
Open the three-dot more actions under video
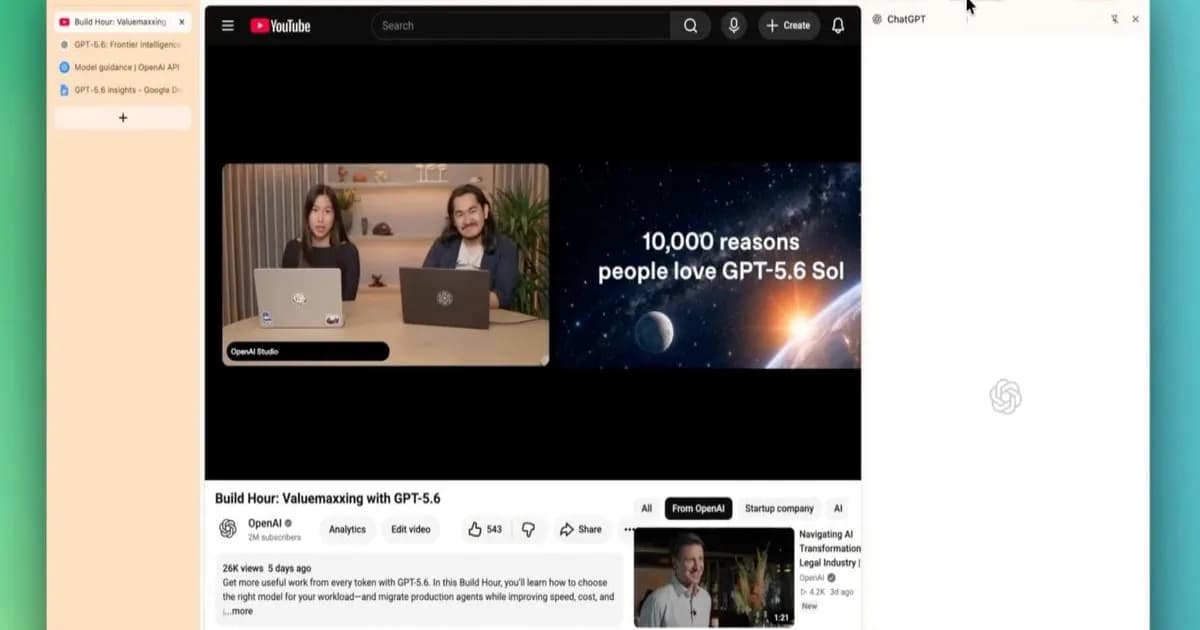point(628,529)
